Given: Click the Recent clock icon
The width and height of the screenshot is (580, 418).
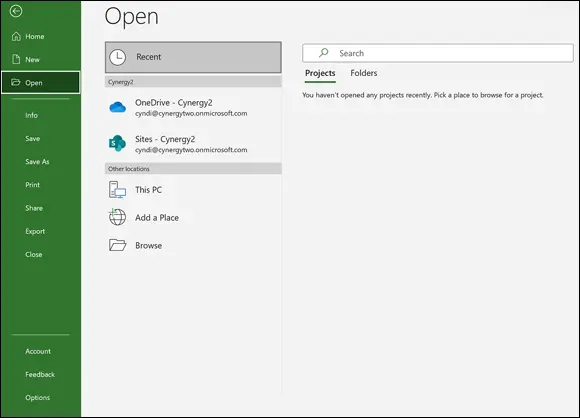Looking at the screenshot, I should click(118, 57).
